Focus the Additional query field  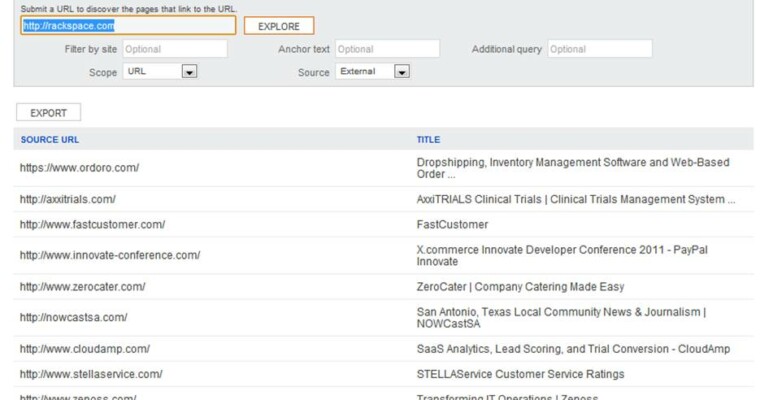tap(600, 49)
